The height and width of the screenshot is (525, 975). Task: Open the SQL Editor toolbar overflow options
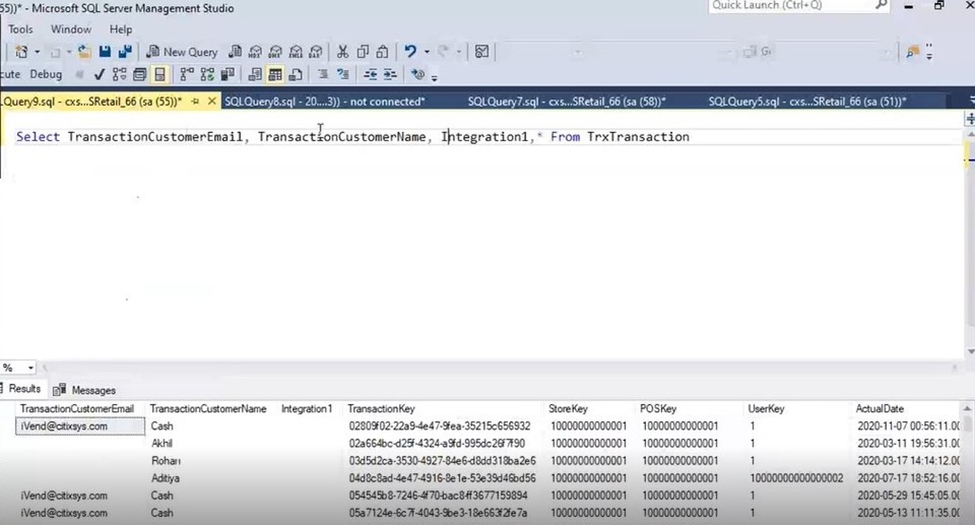[x=435, y=77]
